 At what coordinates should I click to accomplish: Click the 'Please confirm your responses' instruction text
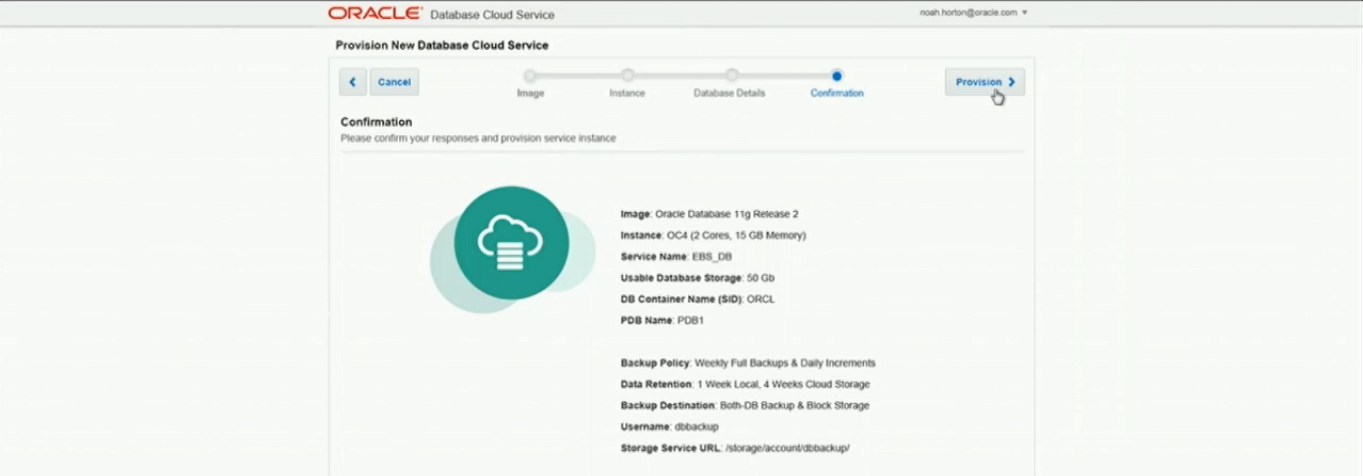coord(478,138)
